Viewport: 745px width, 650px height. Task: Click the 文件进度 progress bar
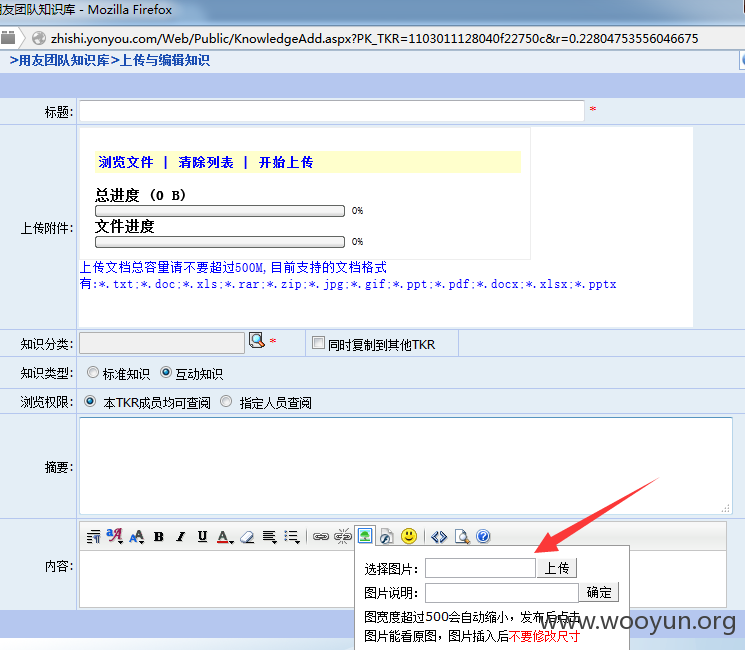(x=220, y=242)
